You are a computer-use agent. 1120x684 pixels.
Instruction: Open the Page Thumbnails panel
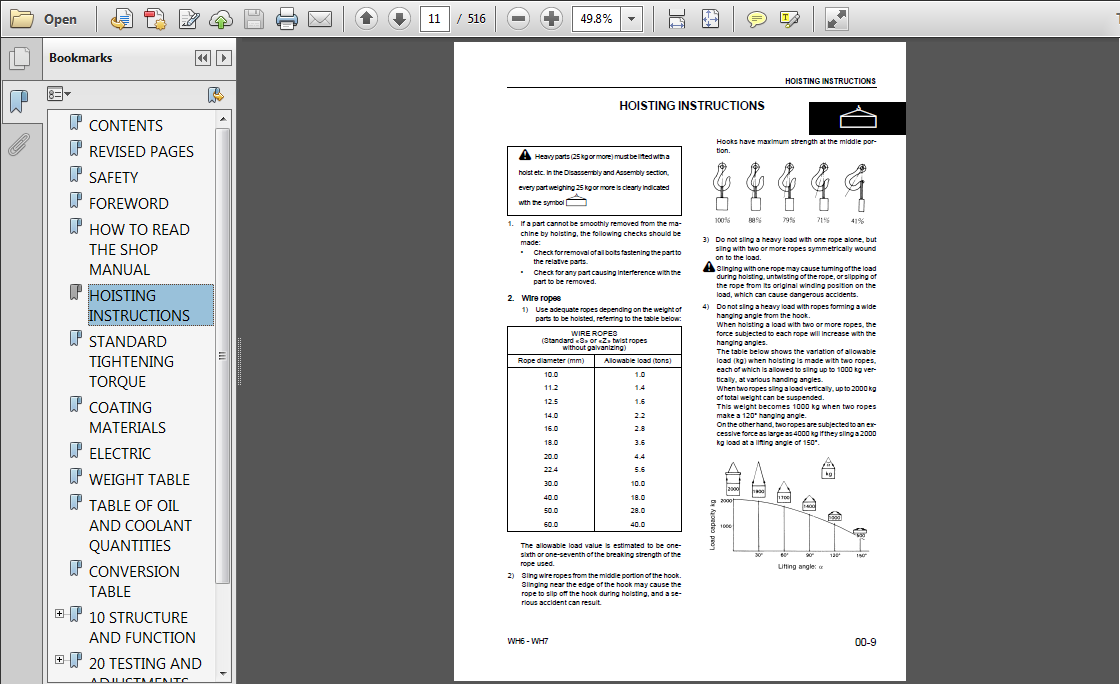coord(20,59)
